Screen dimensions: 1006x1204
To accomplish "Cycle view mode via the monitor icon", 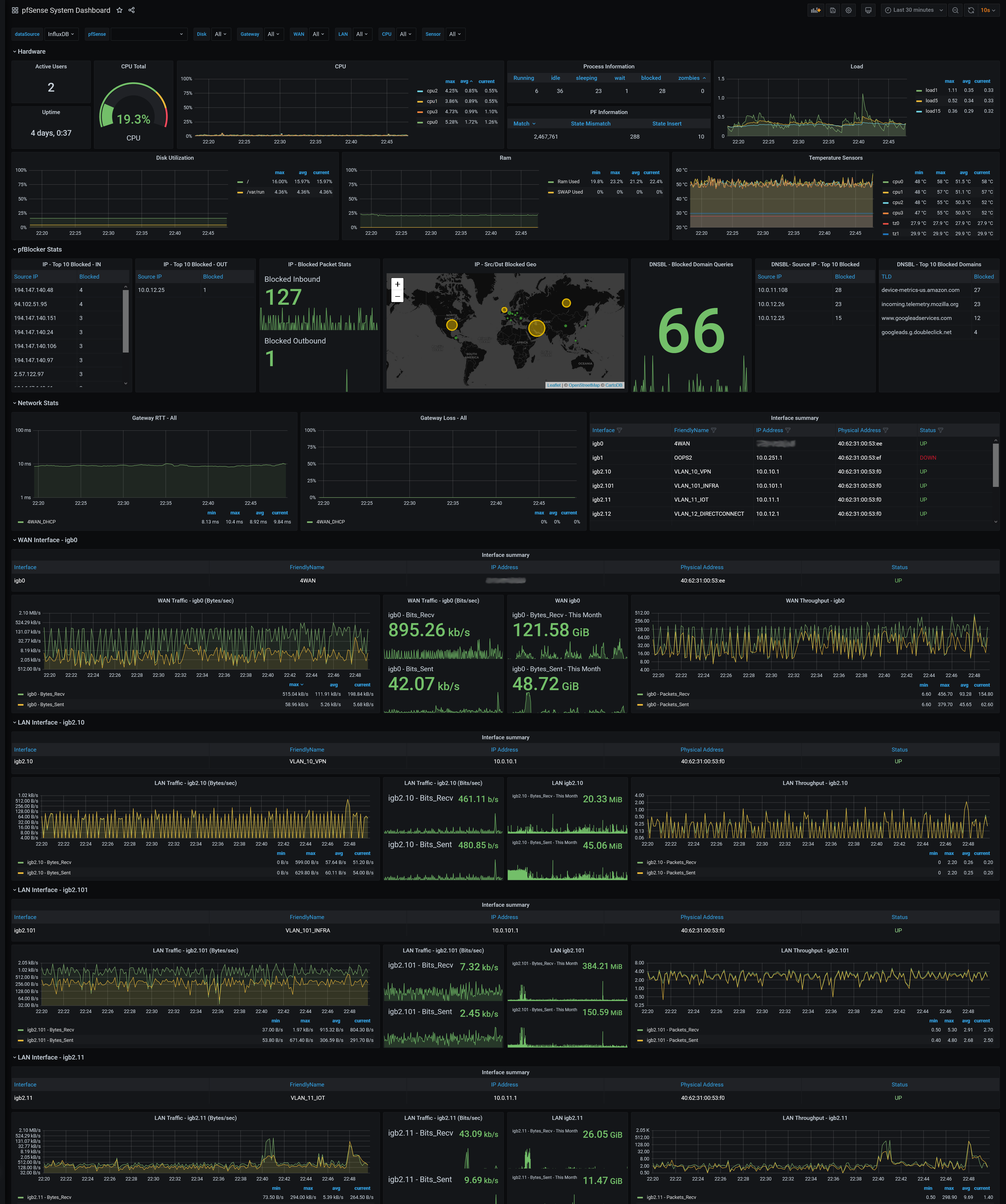I will click(x=868, y=10).
